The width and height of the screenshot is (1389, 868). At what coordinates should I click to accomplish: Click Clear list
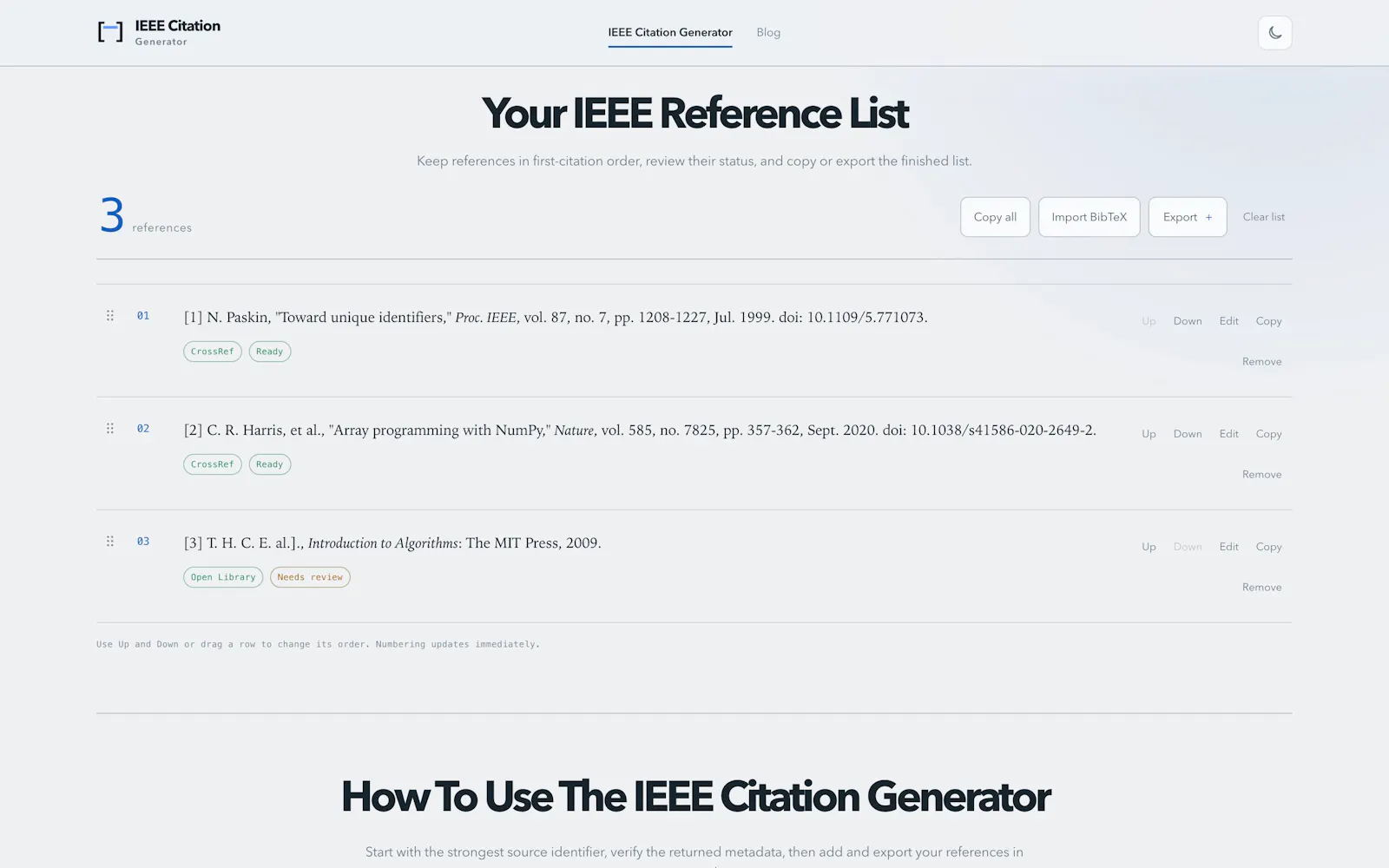1263,217
